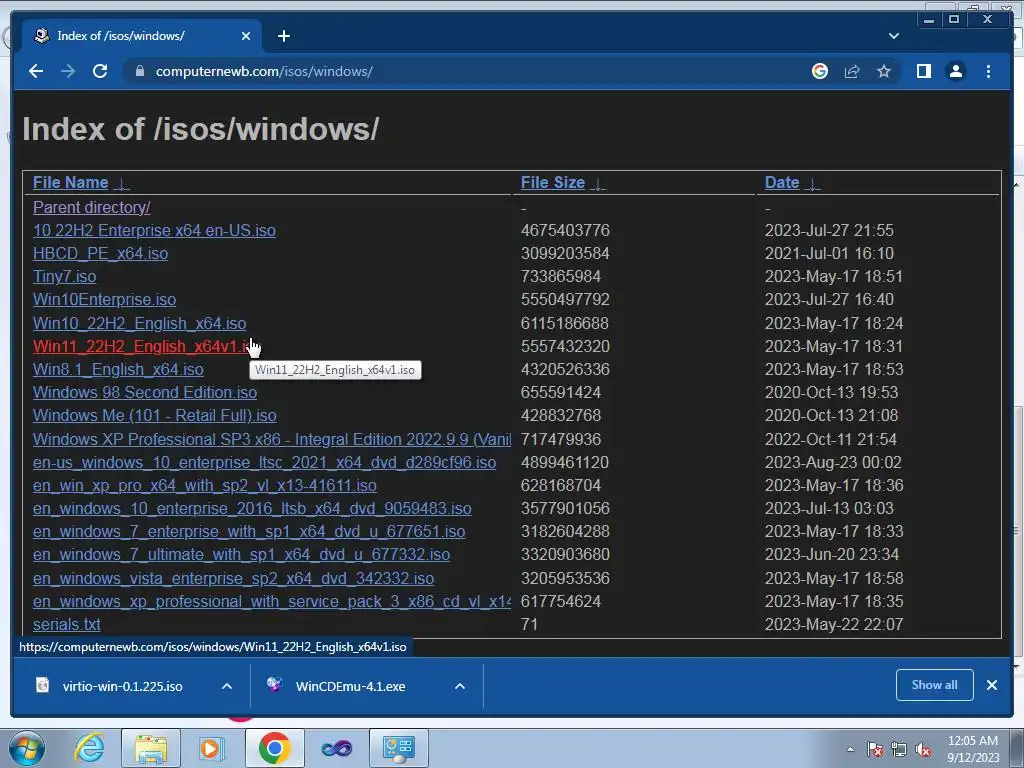Open the infinity-logo app in taskbar
The height and width of the screenshot is (768, 1024).
(336, 748)
